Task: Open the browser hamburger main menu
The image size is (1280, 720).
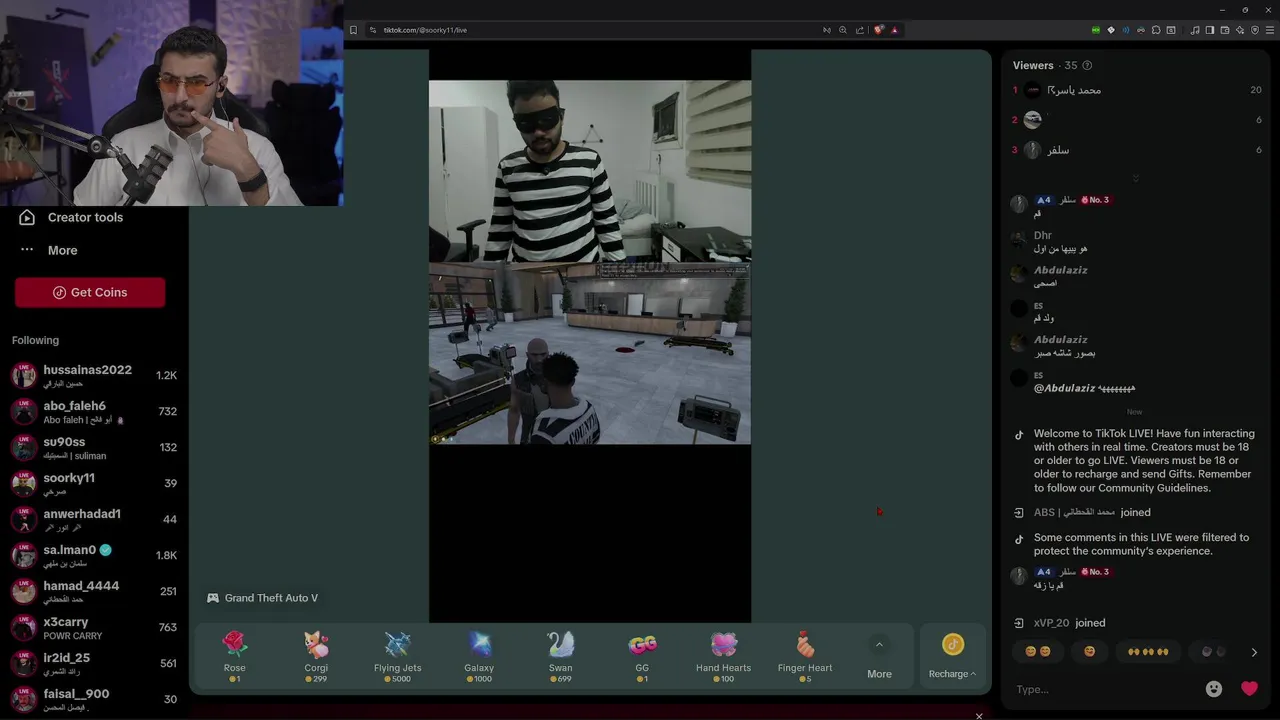Action: (x=1270, y=30)
